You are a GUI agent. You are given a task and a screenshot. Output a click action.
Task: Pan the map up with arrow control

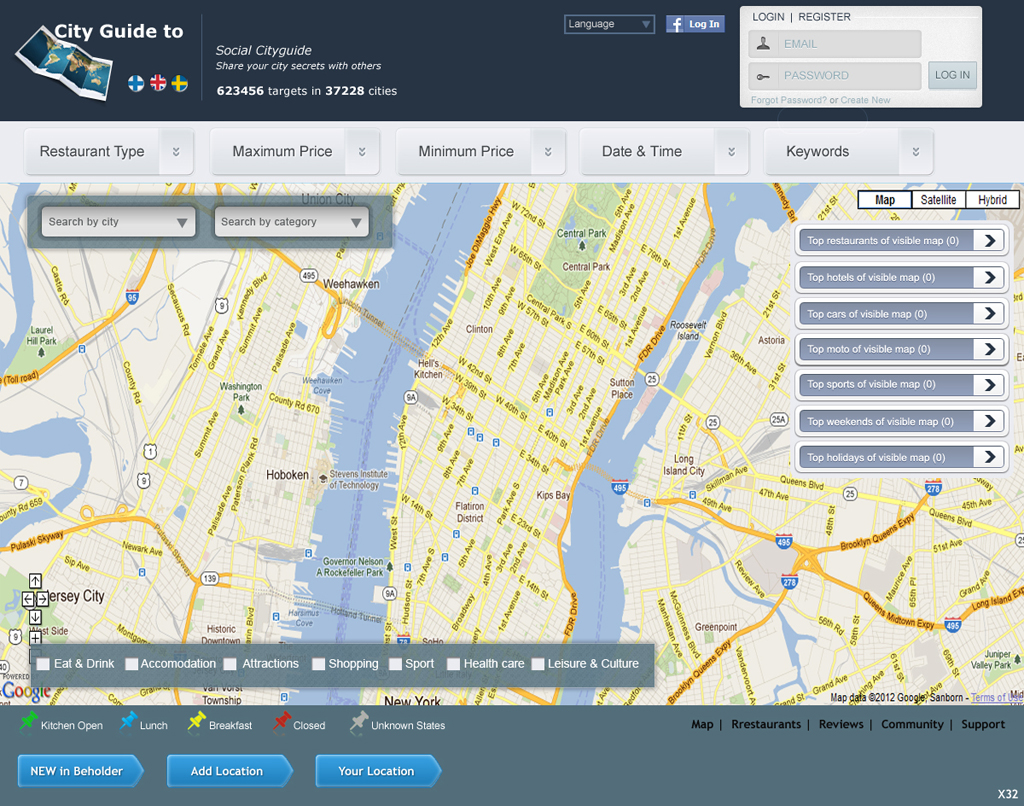(35, 581)
